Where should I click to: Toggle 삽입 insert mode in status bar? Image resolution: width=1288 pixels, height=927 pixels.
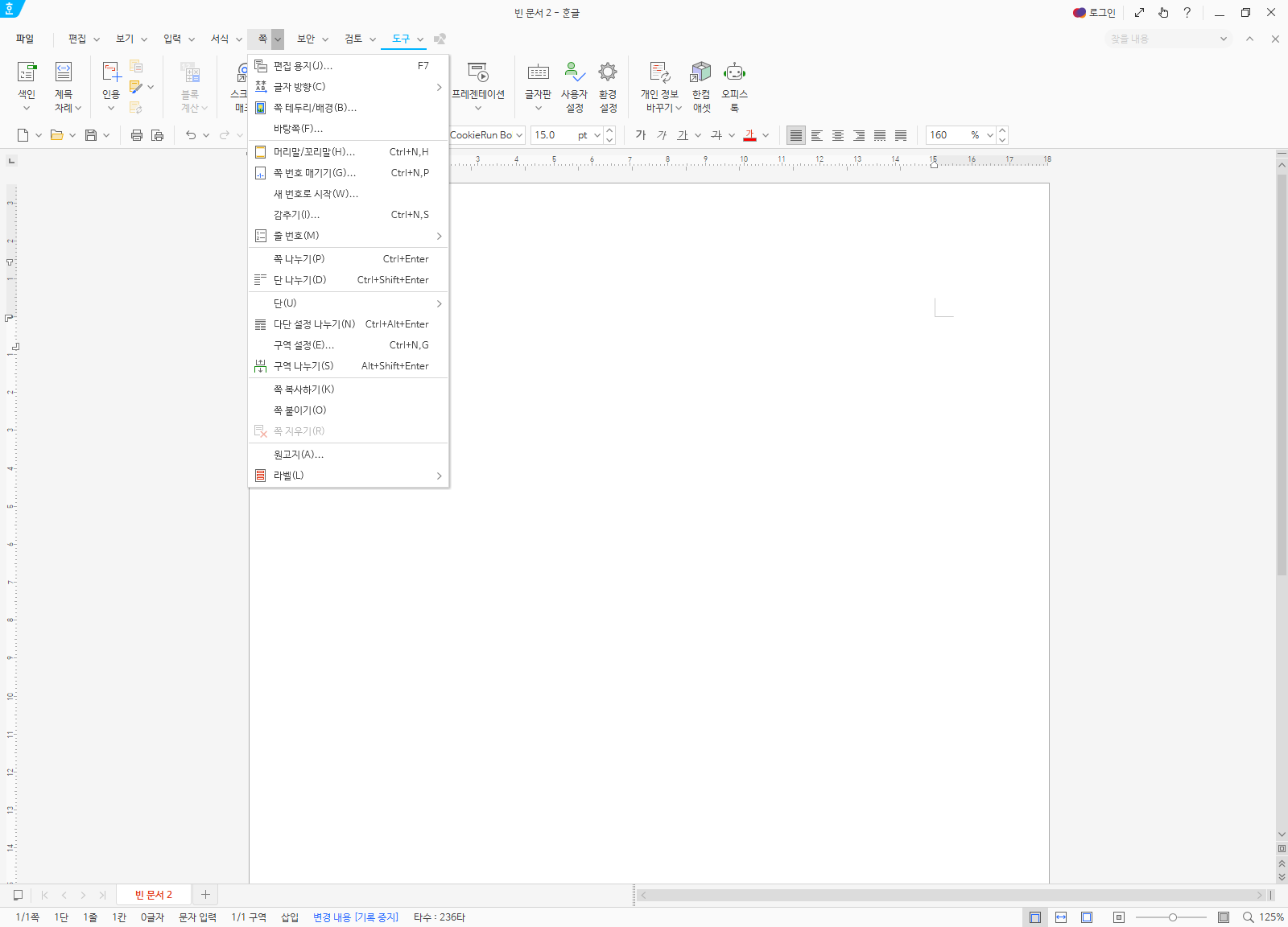tap(290, 917)
